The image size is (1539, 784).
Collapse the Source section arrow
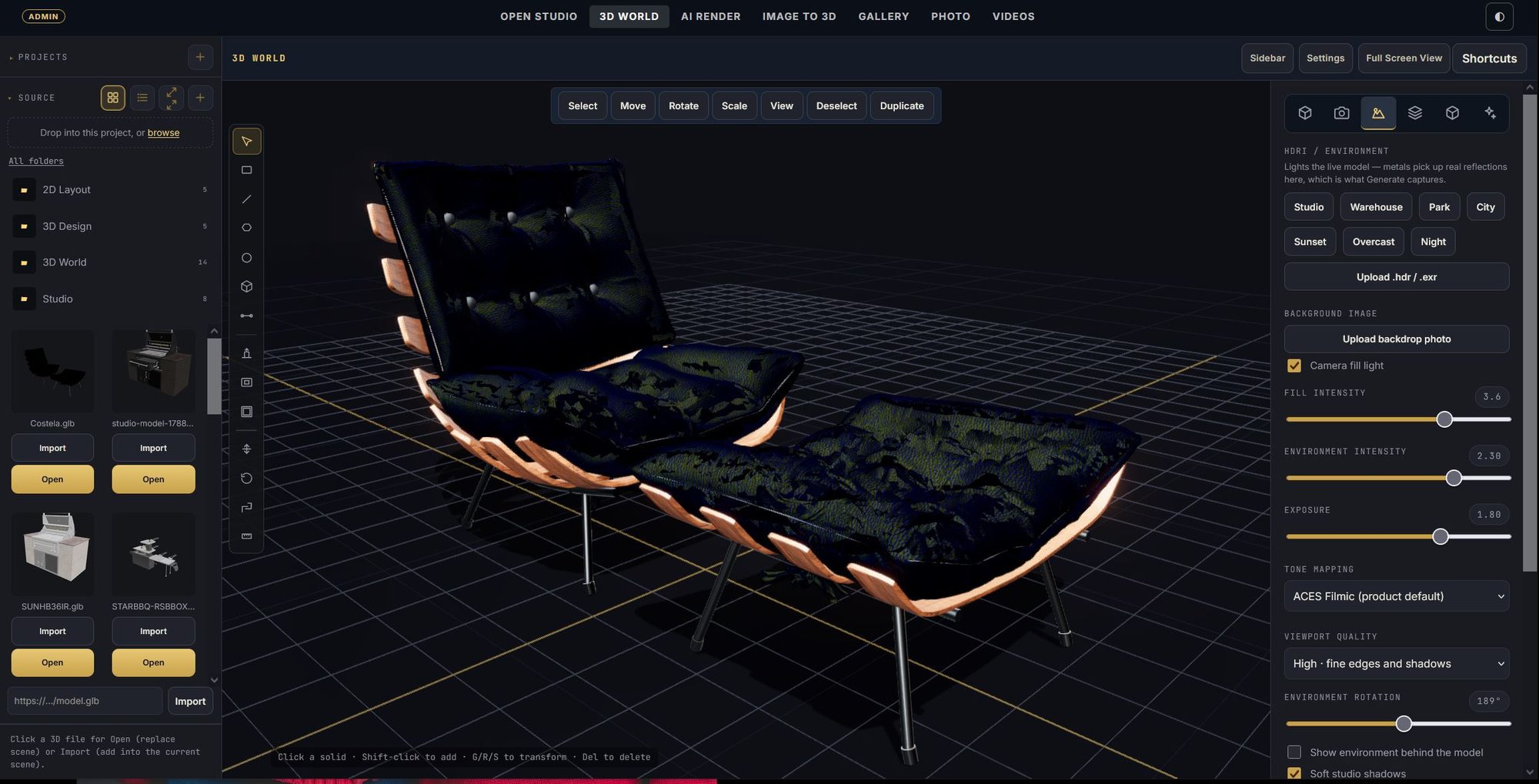click(x=10, y=98)
